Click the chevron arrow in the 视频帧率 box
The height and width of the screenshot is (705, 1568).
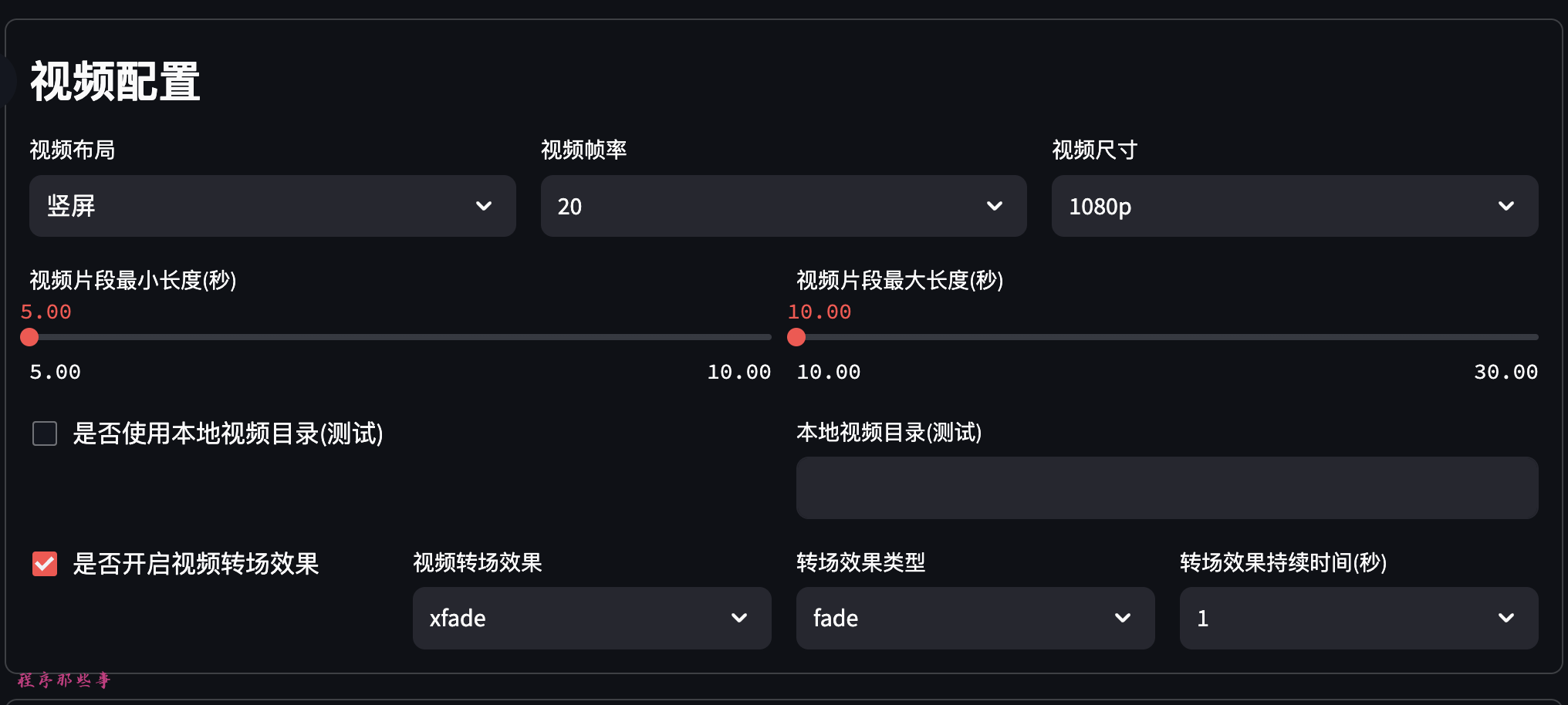pos(995,206)
